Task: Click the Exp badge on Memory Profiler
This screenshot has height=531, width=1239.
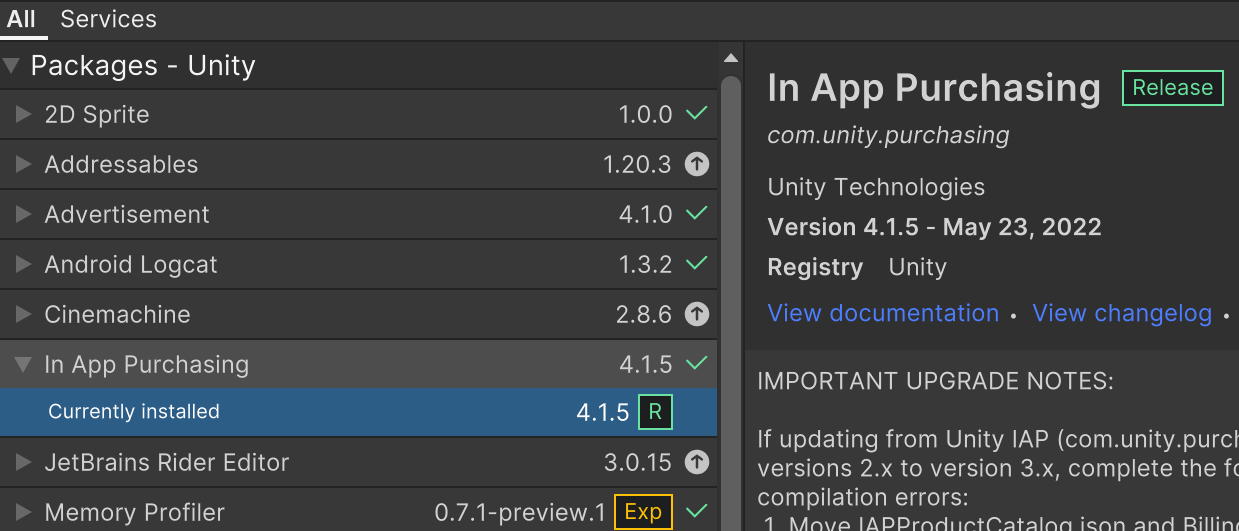Action: (643, 512)
